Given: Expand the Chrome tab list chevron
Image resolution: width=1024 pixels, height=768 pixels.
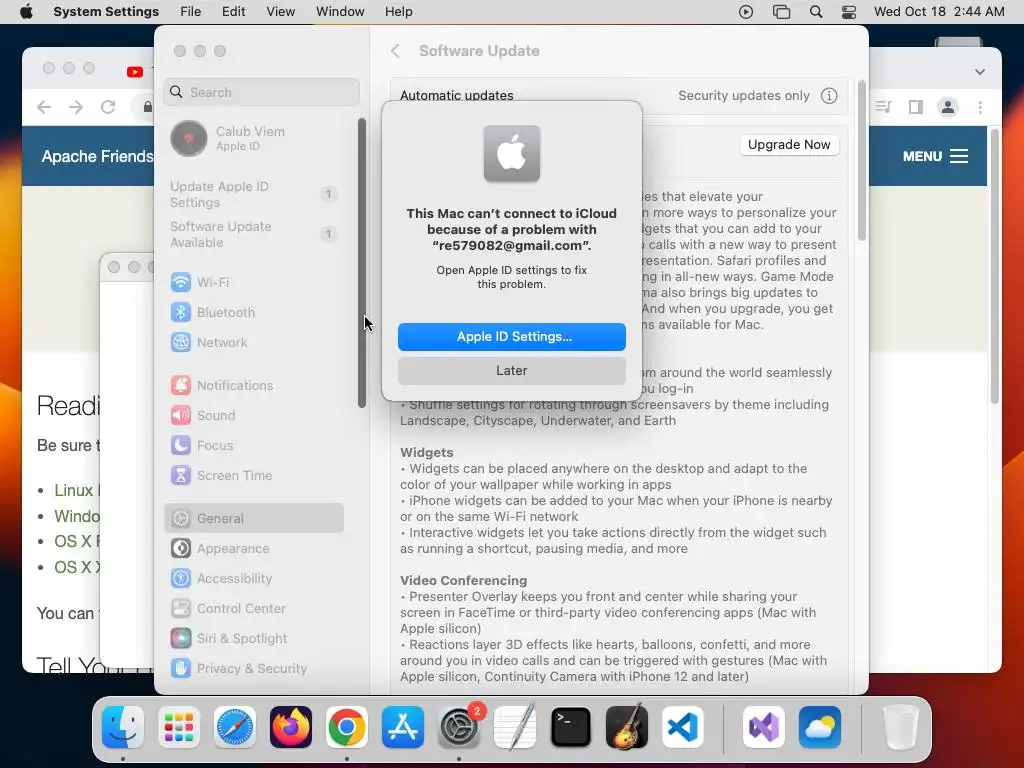Looking at the screenshot, I should [980, 72].
